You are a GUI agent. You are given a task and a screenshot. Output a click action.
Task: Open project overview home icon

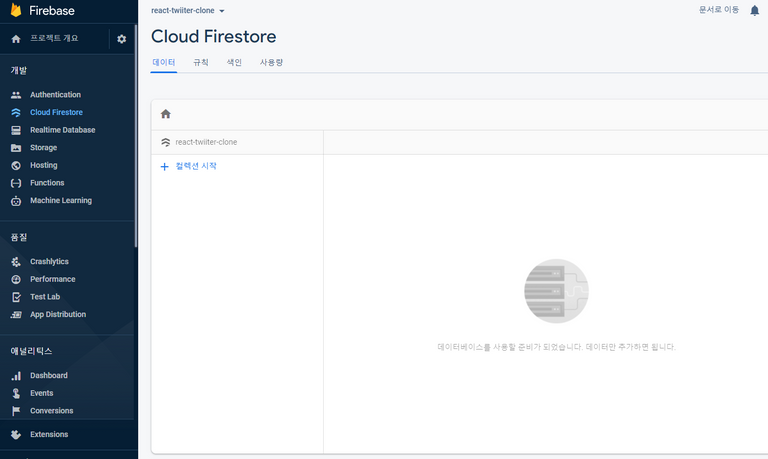tap(16, 39)
